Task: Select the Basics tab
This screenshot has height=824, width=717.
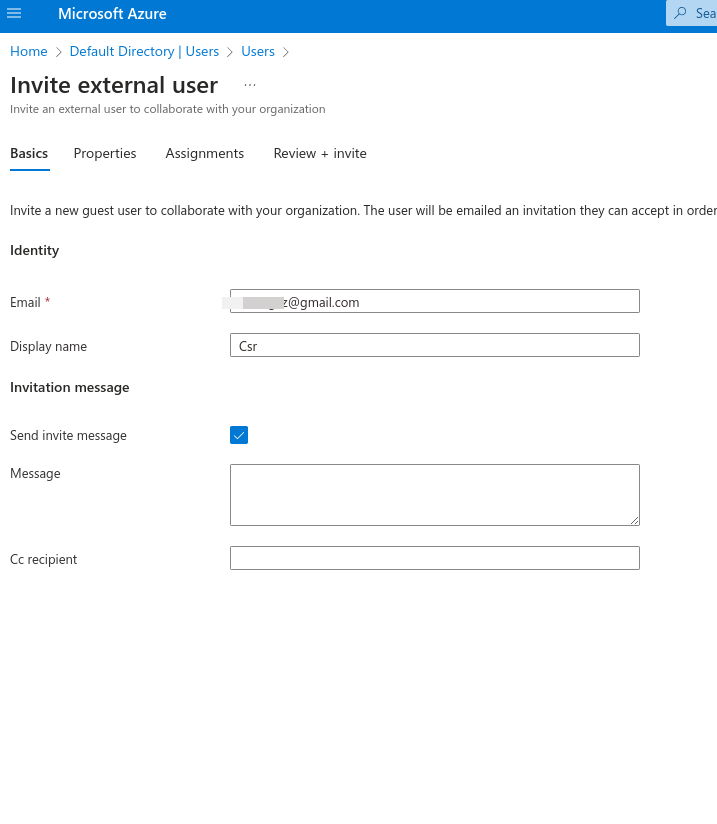Action: pos(29,153)
